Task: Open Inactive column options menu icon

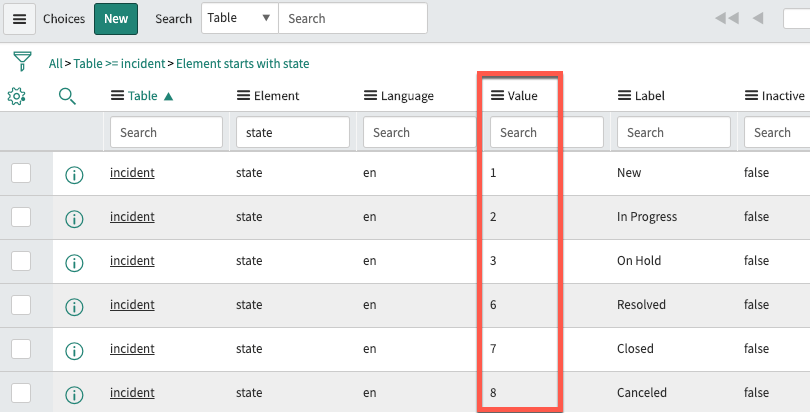Action: pos(751,96)
